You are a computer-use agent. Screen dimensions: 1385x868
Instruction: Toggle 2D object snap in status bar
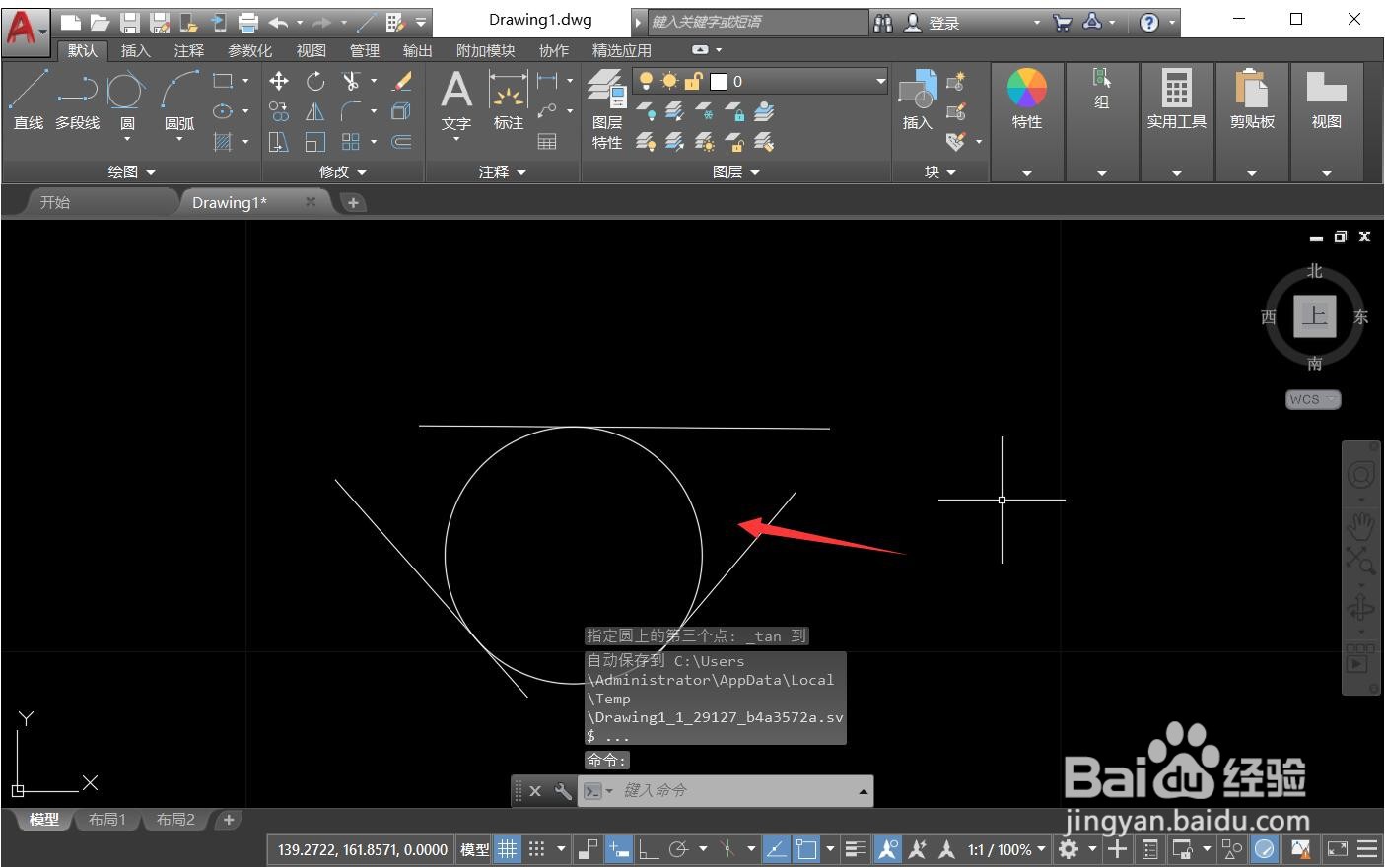coord(806,848)
